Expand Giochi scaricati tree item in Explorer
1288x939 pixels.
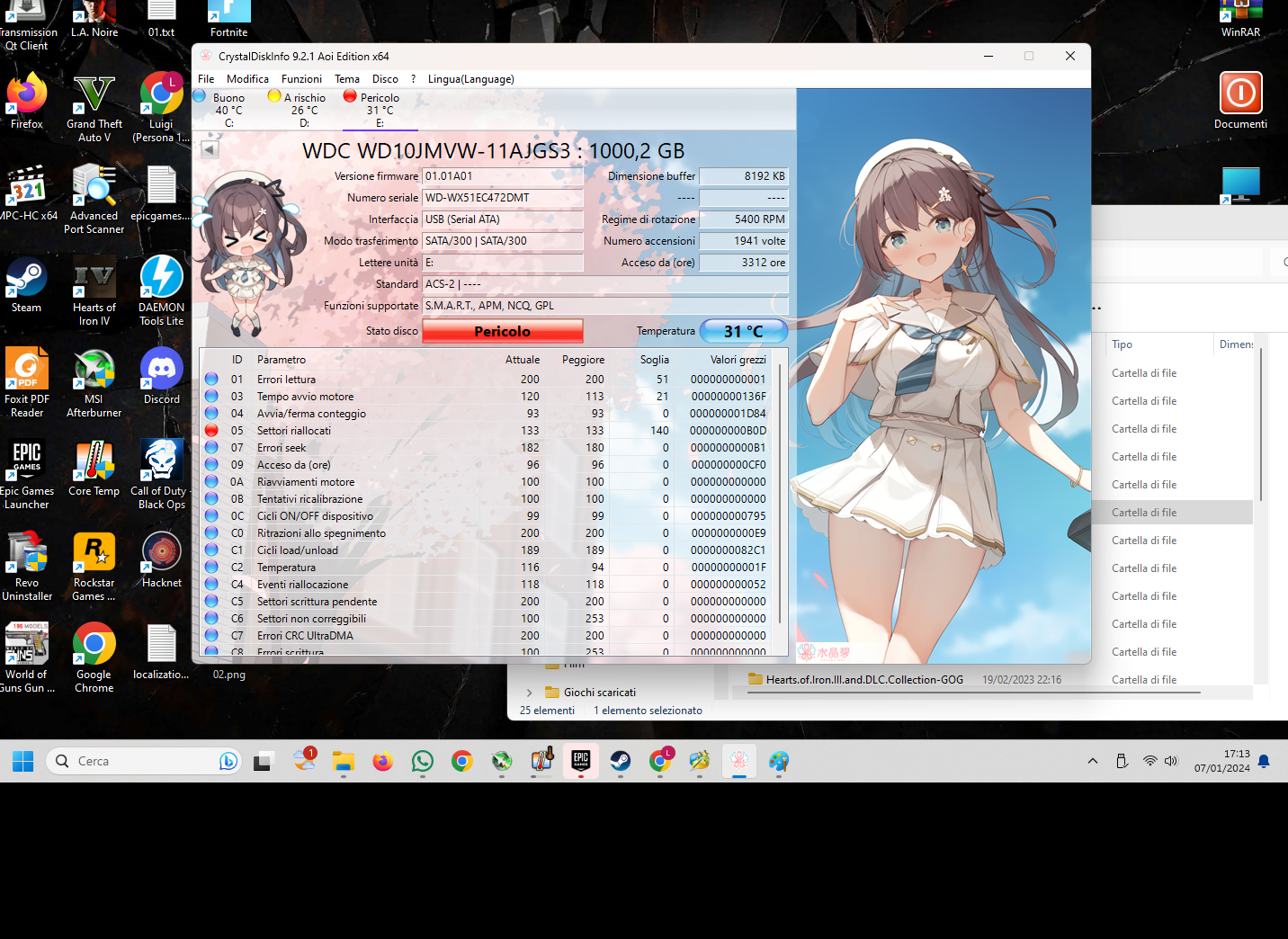tap(529, 693)
